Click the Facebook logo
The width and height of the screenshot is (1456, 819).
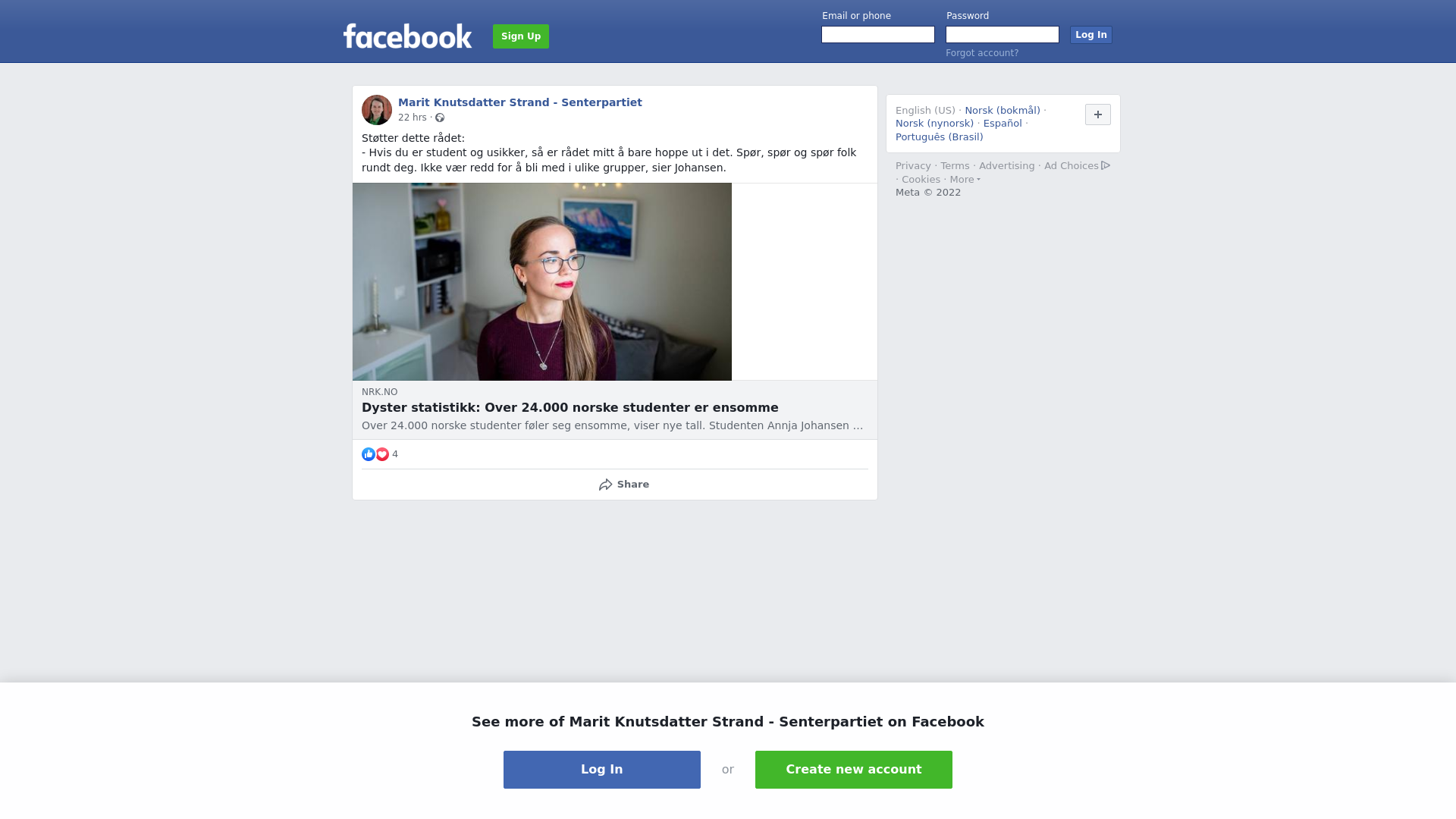(407, 36)
